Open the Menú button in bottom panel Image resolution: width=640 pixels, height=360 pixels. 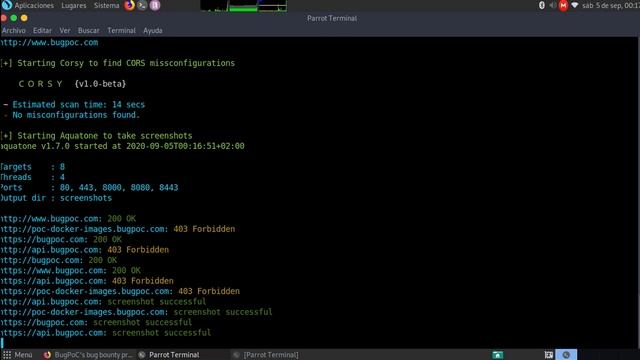point(18,355)
